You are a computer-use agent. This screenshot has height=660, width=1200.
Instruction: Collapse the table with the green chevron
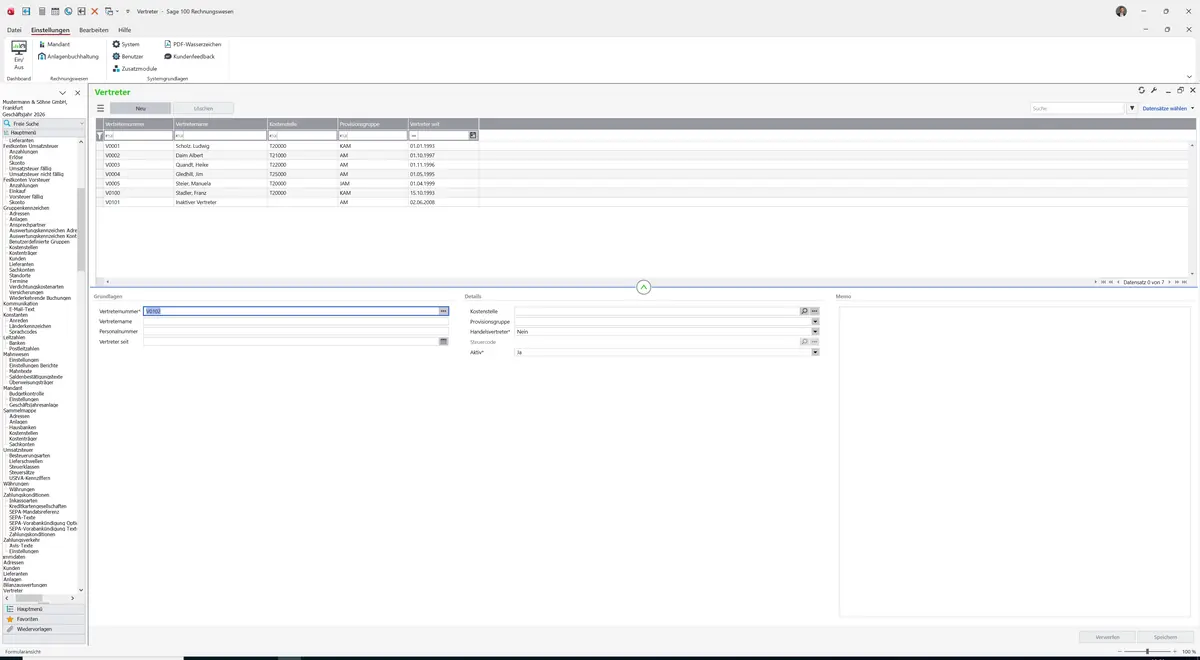tap(644, 287)
